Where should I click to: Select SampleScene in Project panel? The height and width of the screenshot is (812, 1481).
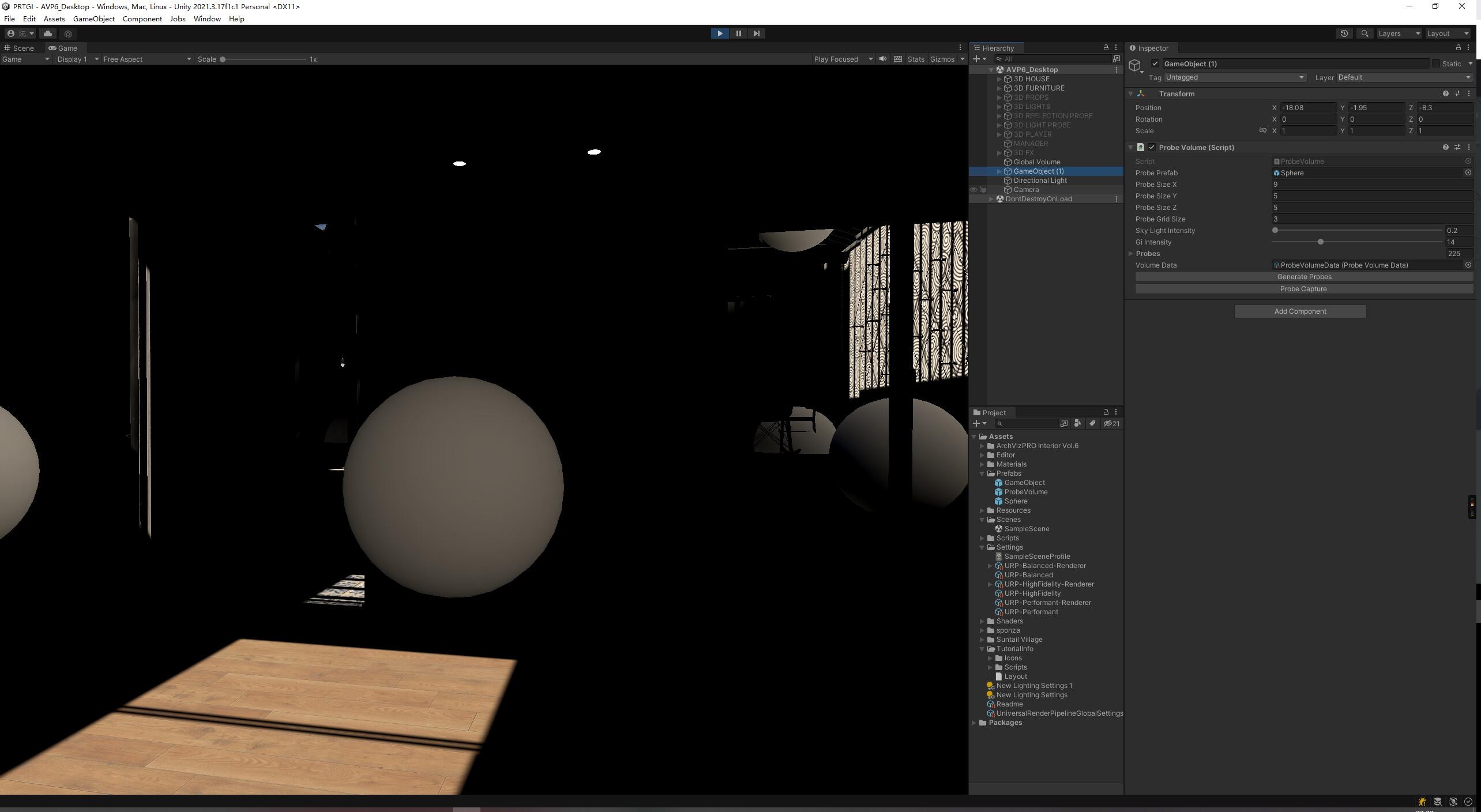coord(1027,529)
